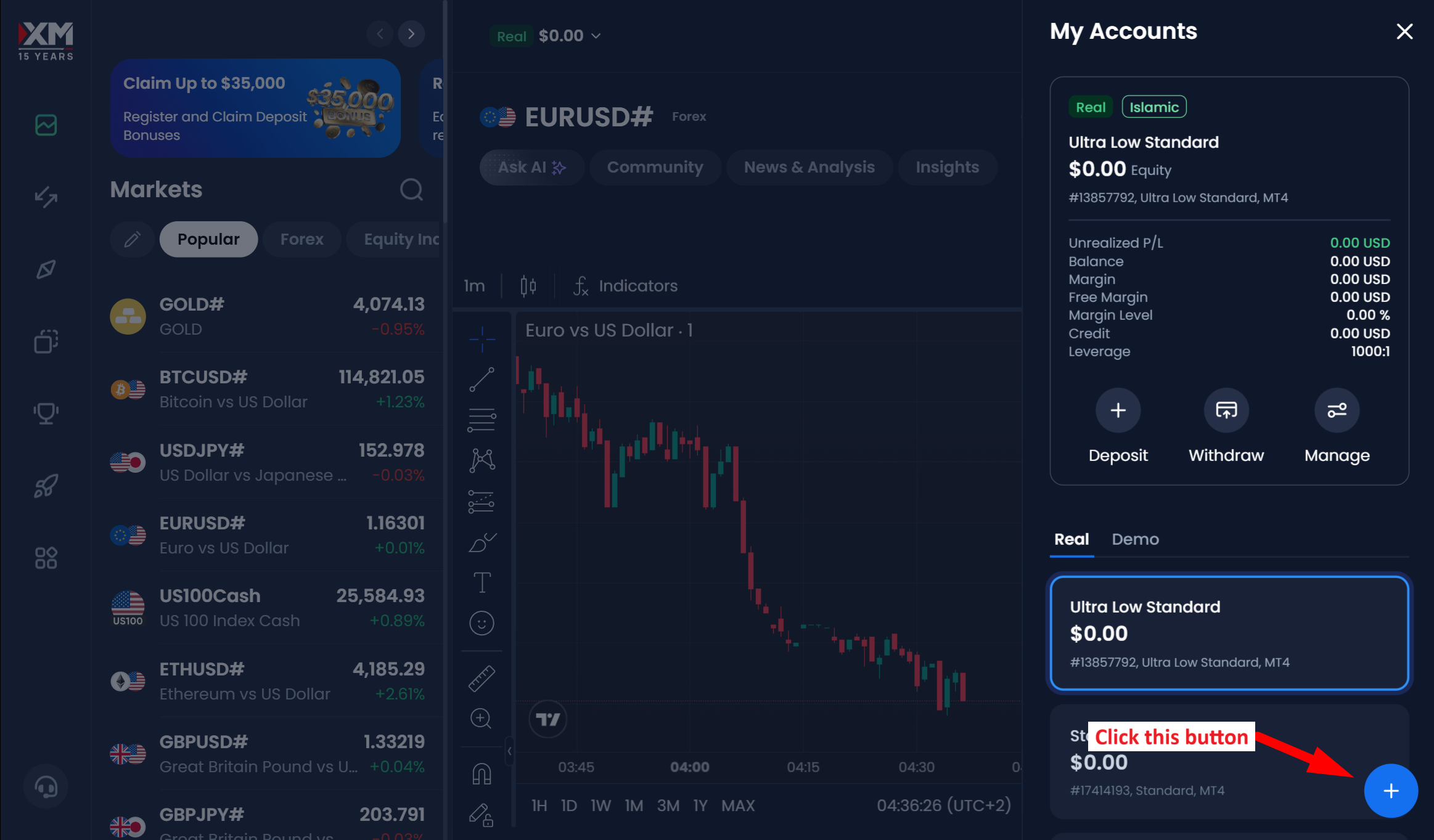Edit the markets watchlist with pencil toggle

tap(132, 239)
